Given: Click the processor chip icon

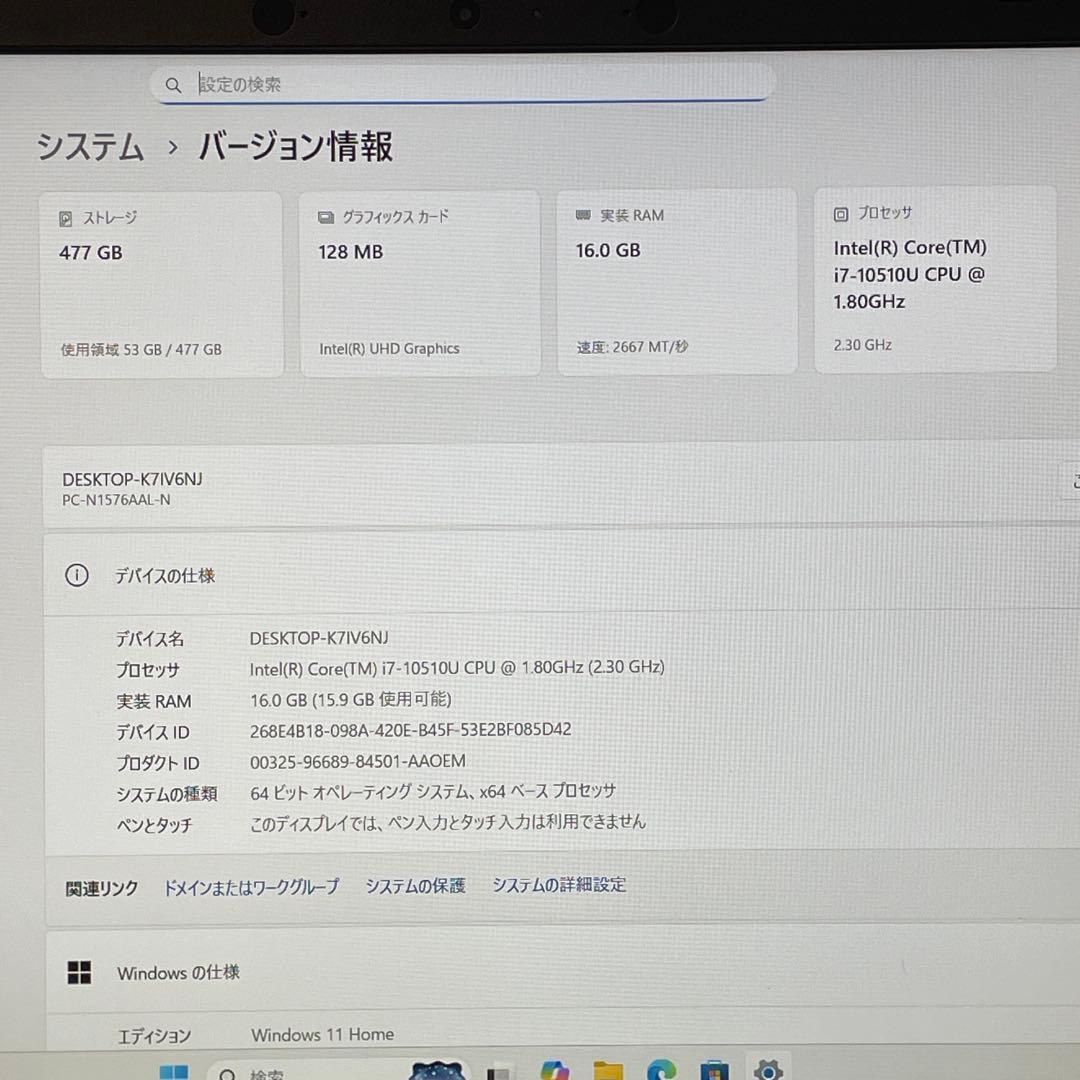Looking at the screenshot, I should click(x=841, y=214).
